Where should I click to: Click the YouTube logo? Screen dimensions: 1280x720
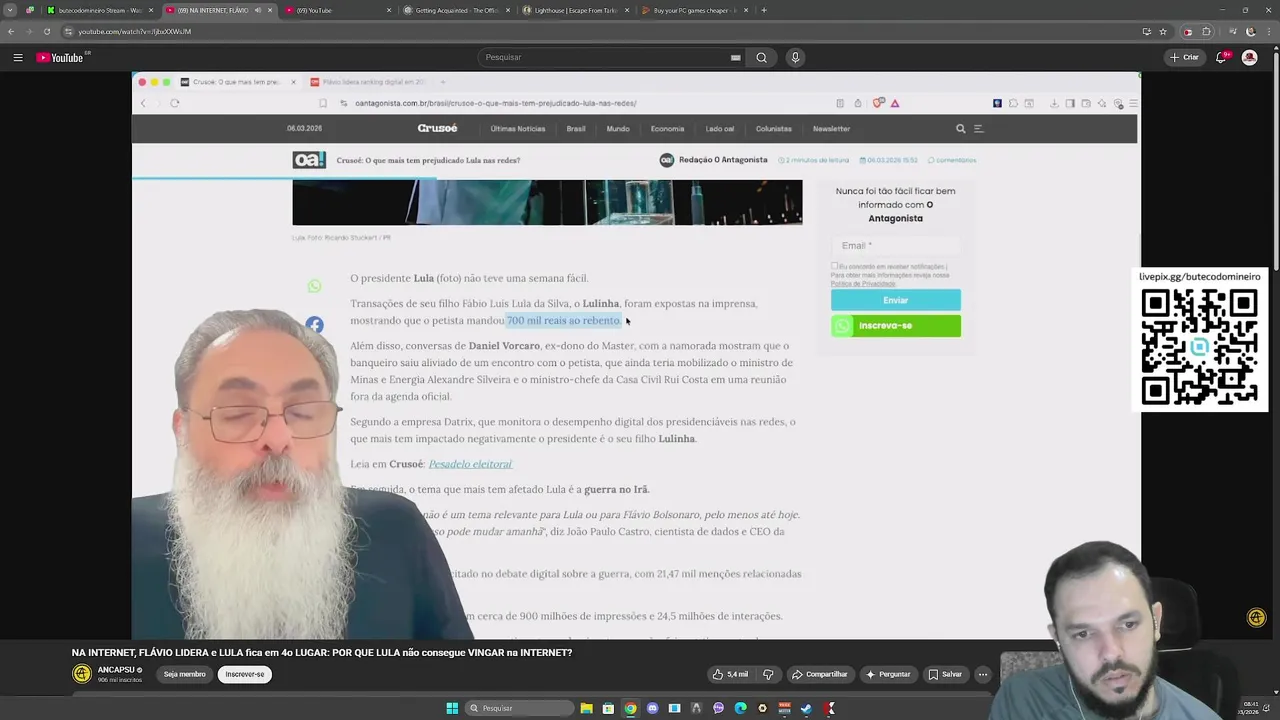pyautogui.click(x=61, y=58)
